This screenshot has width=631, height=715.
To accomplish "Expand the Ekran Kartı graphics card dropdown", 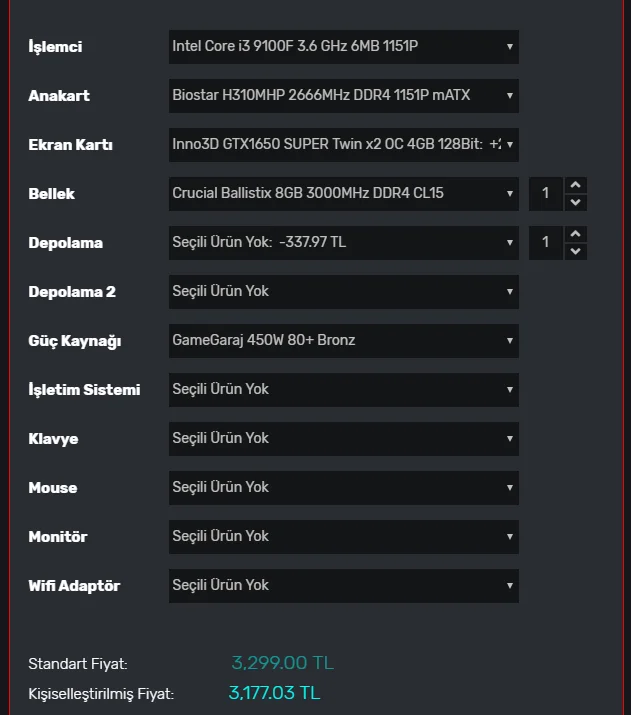I will click(343, 144).
